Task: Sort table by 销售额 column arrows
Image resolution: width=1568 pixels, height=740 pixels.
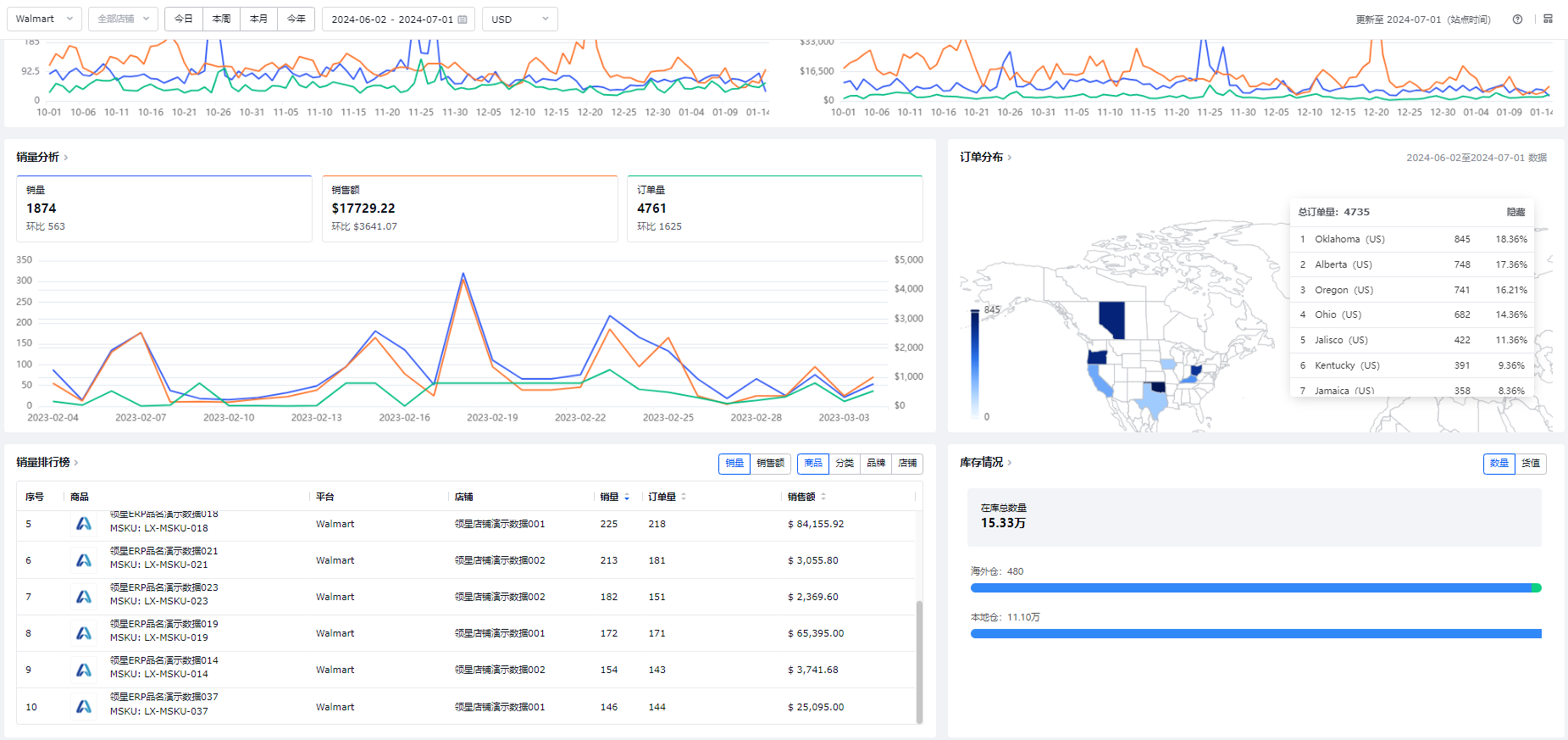Action: click(x=823, y=497)
